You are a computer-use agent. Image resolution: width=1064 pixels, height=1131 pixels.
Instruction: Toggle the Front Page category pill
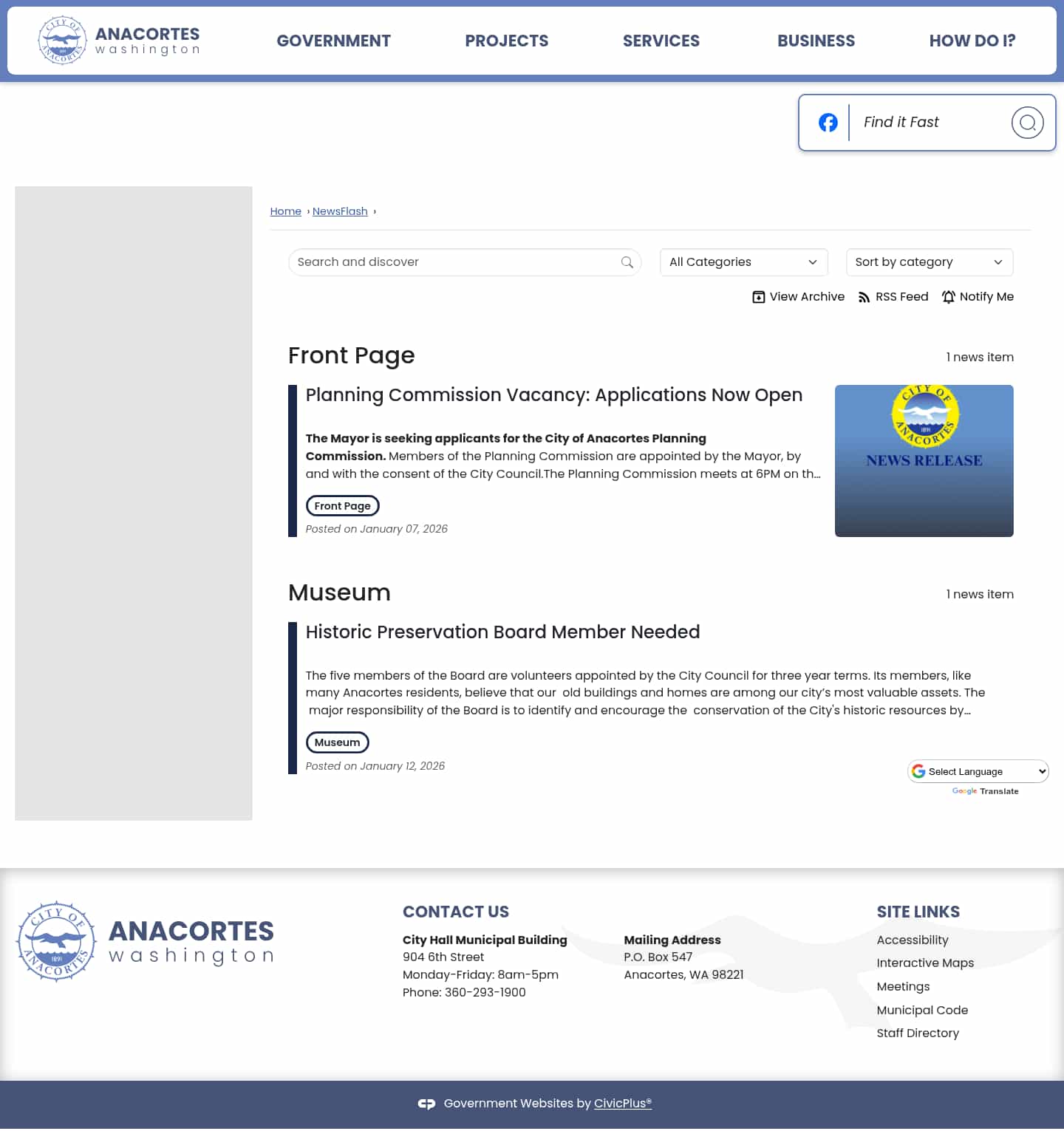342,505
